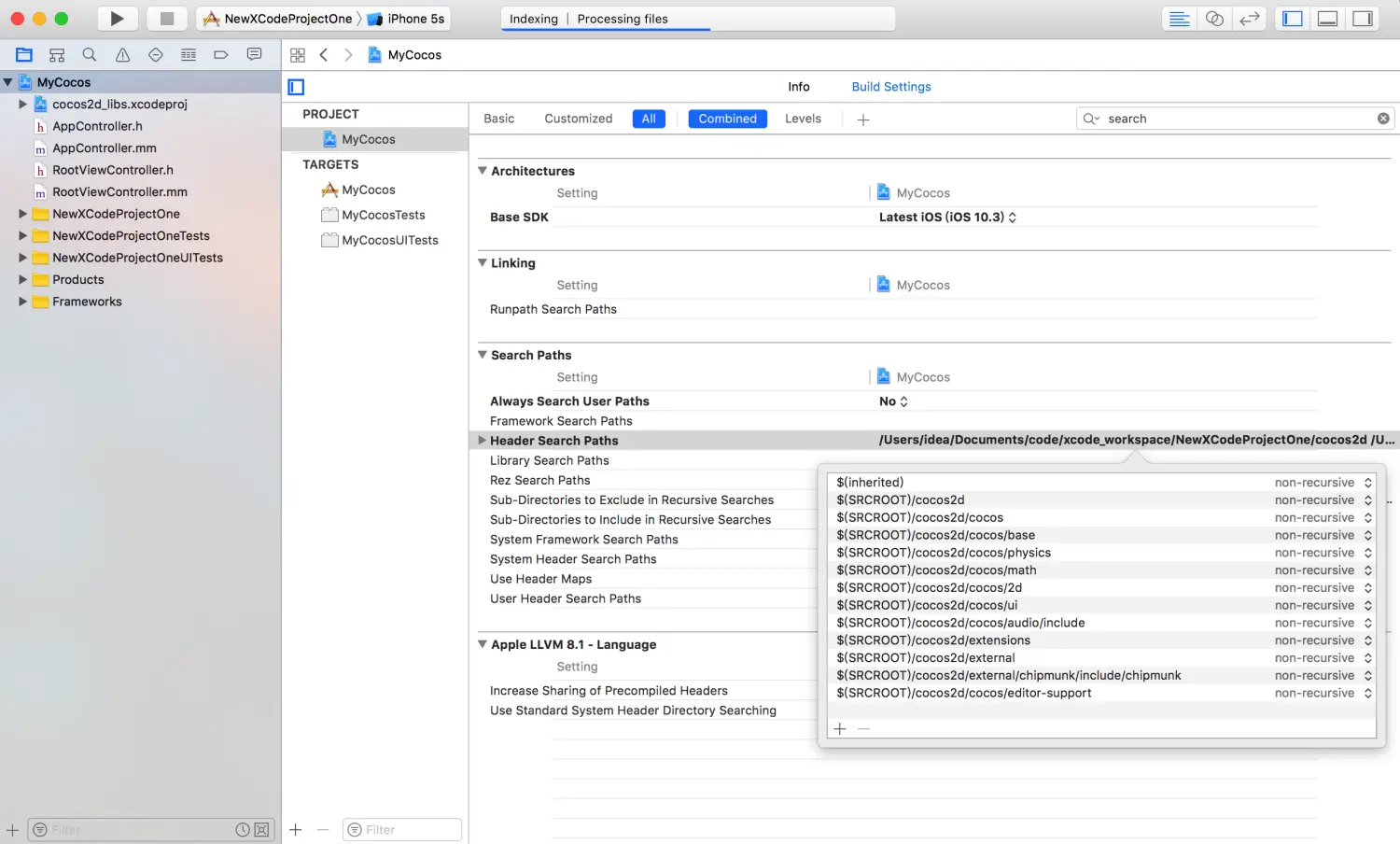Toggle the navigator panel visibility
1400x844 pixels.
pyautogui.click(x=1293, y=19)
